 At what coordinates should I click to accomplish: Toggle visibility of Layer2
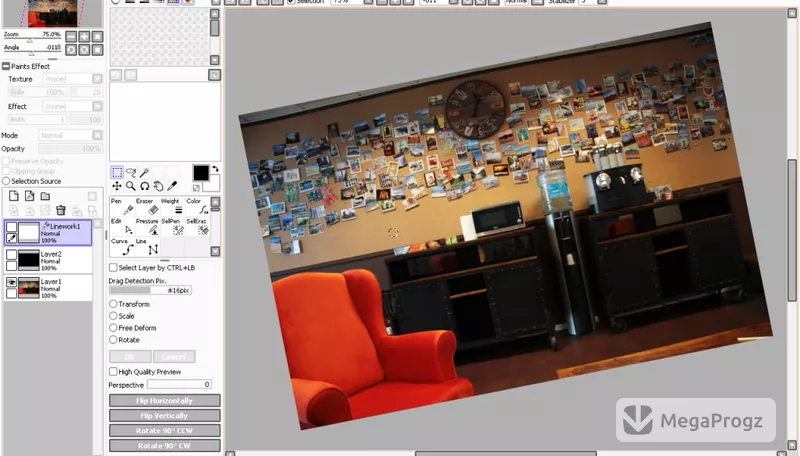tap(11, 255)
